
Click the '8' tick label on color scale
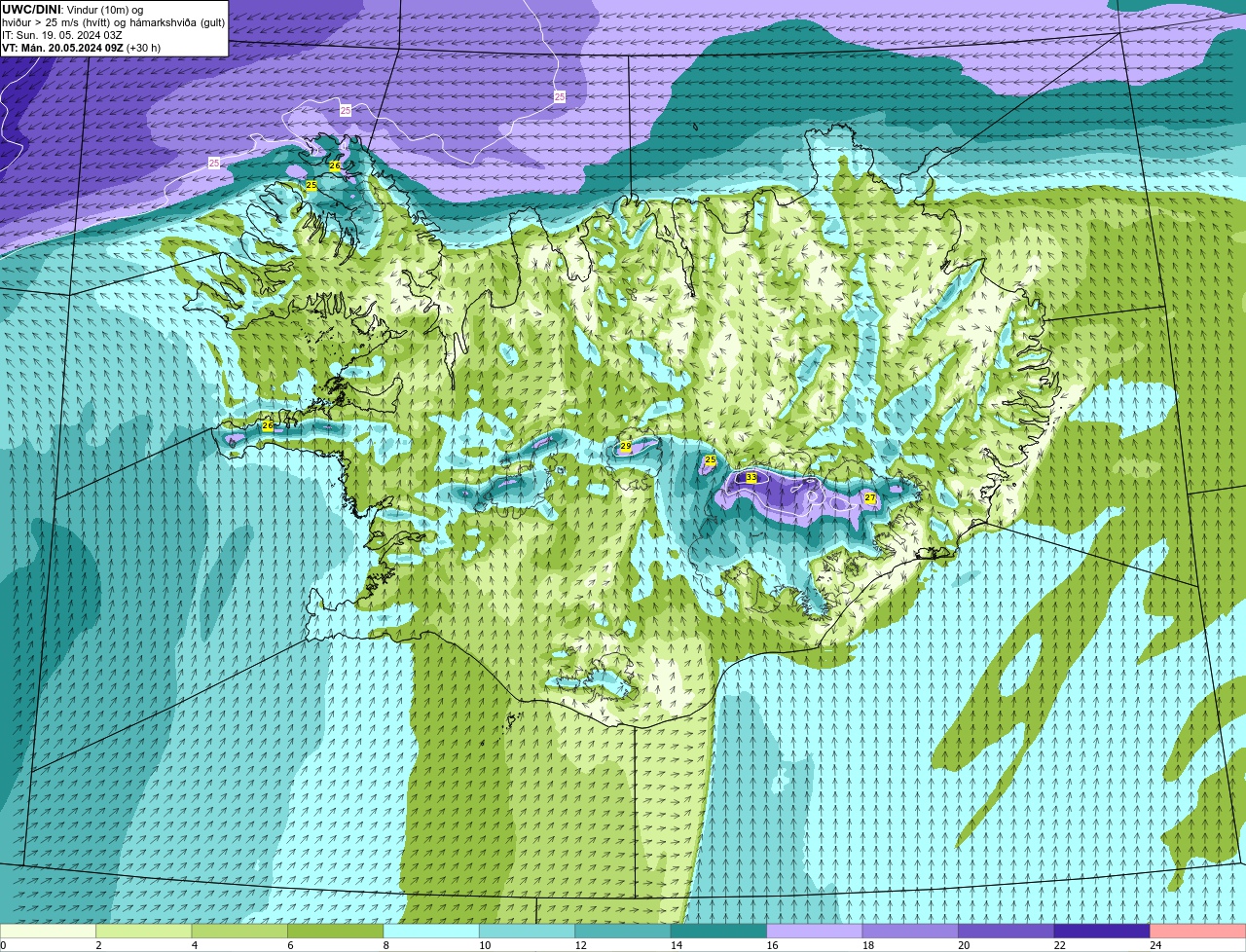coord(386,945)
